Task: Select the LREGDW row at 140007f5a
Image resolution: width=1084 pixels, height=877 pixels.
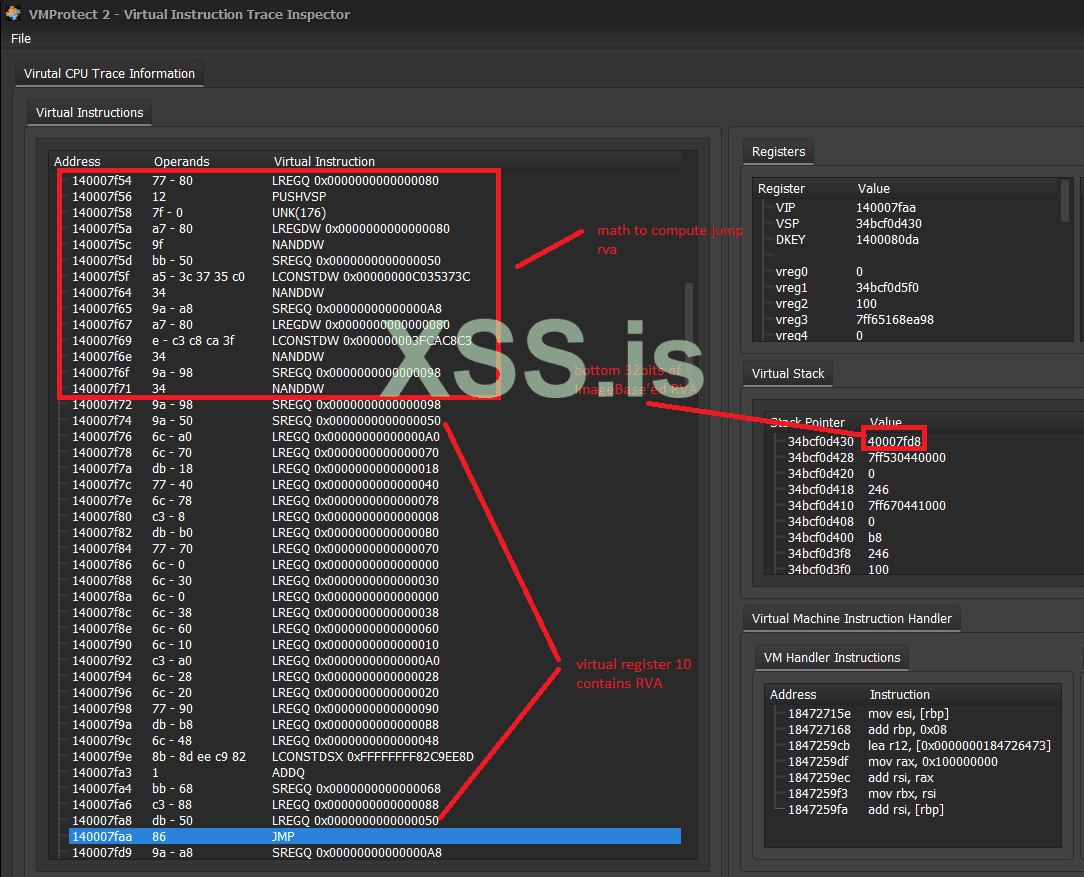Action: 375,228
